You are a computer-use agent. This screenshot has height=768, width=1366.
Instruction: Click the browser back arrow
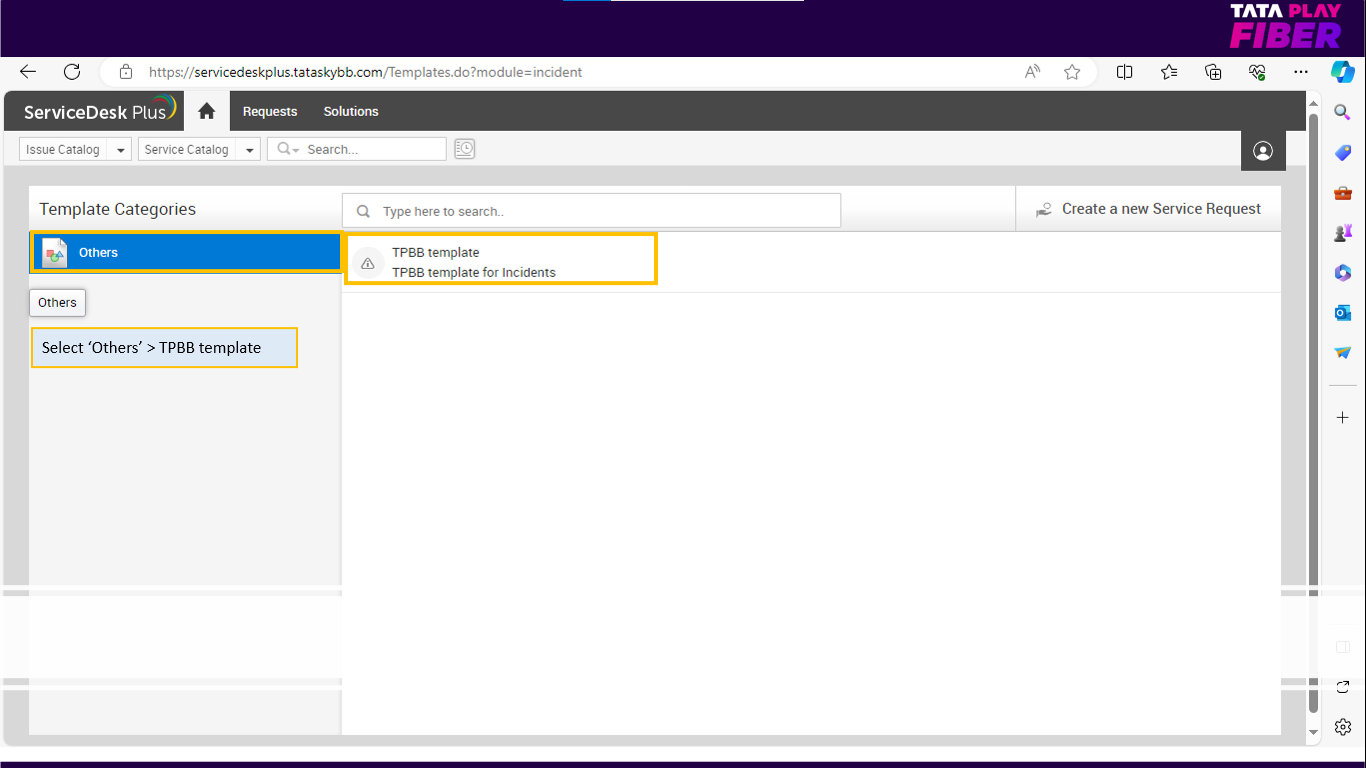(x=28, y=72)
